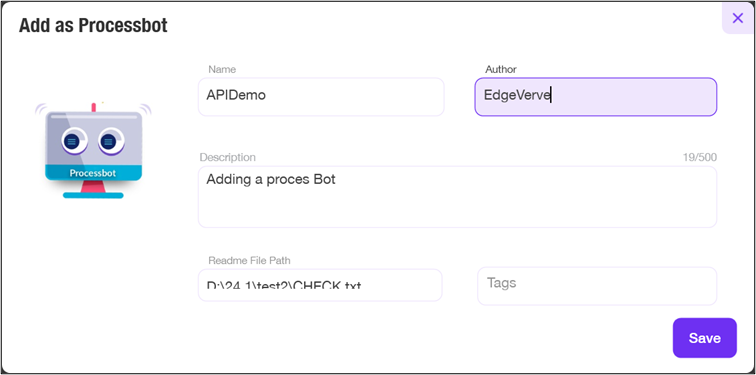Click the red antenna on the robot
Screen dimensions: 756x375
(x=94, y=107)
